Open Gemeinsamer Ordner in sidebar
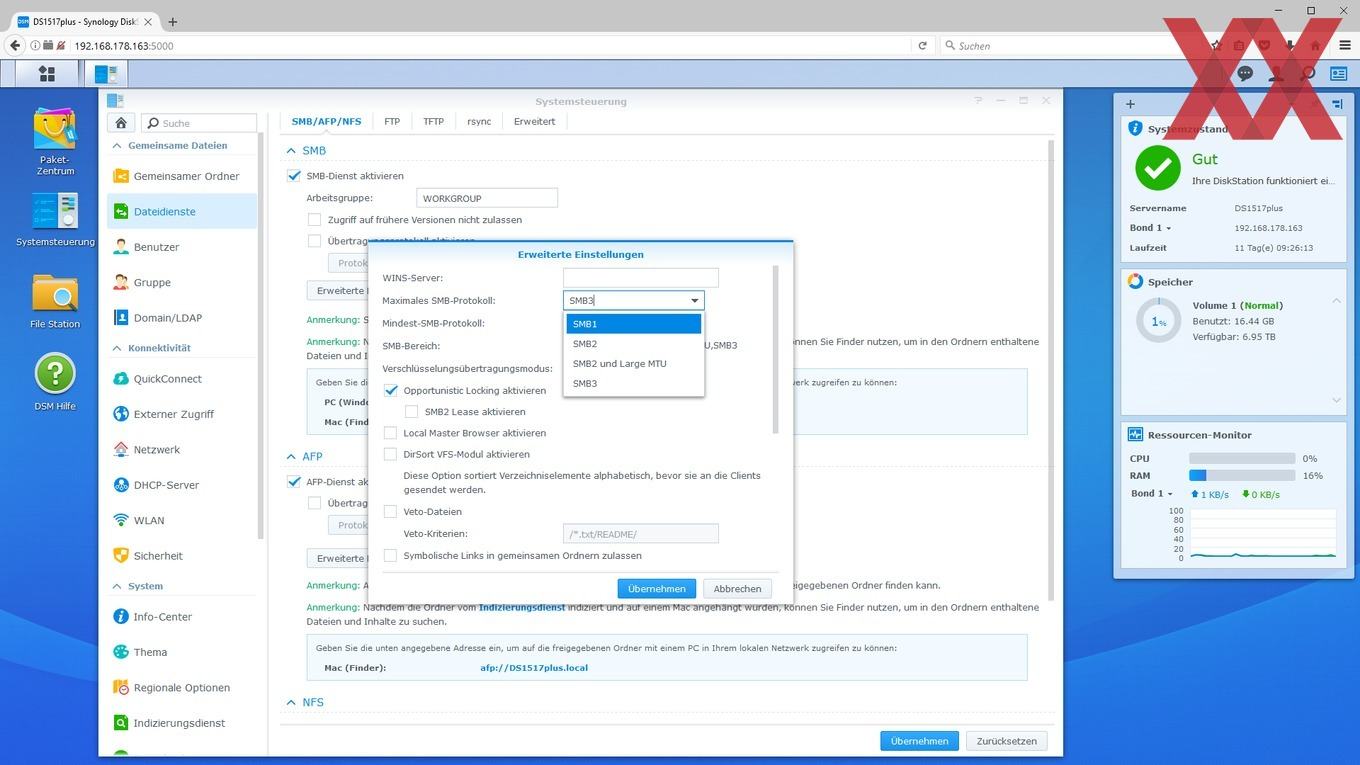Image resolution: width=1360 pixels, height=765 pixels. coord(182,176)
